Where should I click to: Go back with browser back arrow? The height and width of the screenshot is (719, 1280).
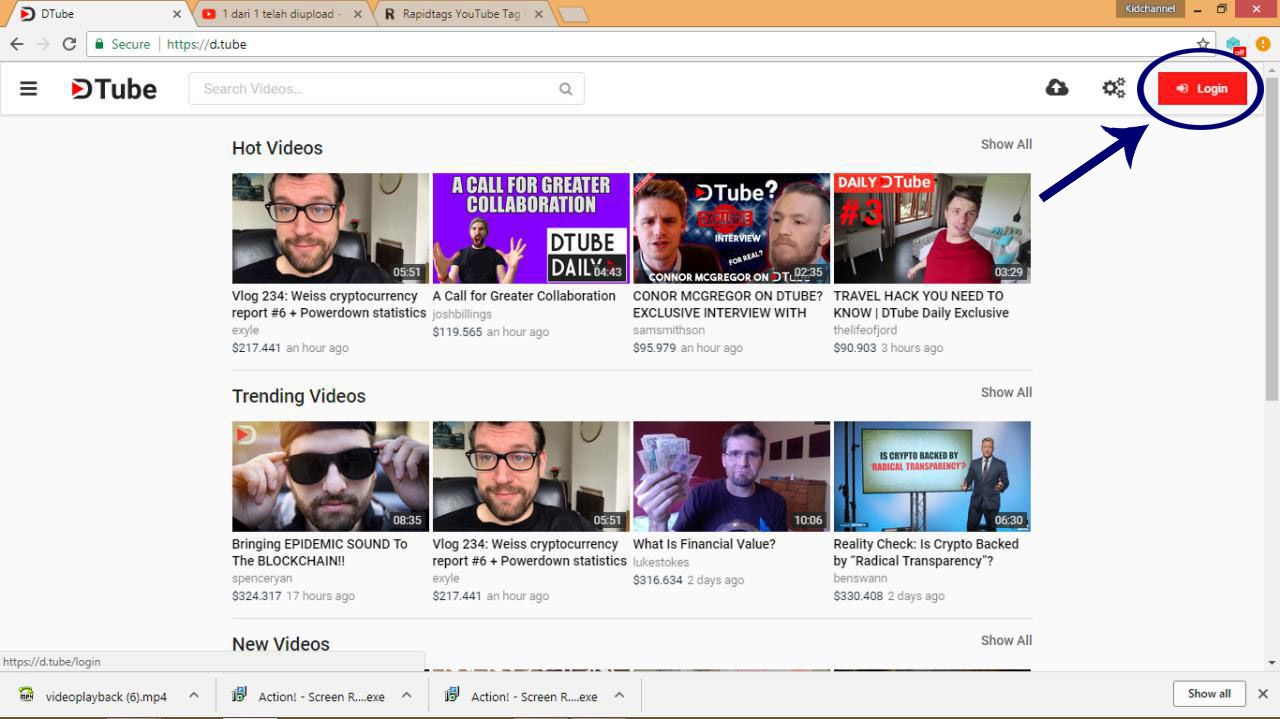[x=16, y=44]
